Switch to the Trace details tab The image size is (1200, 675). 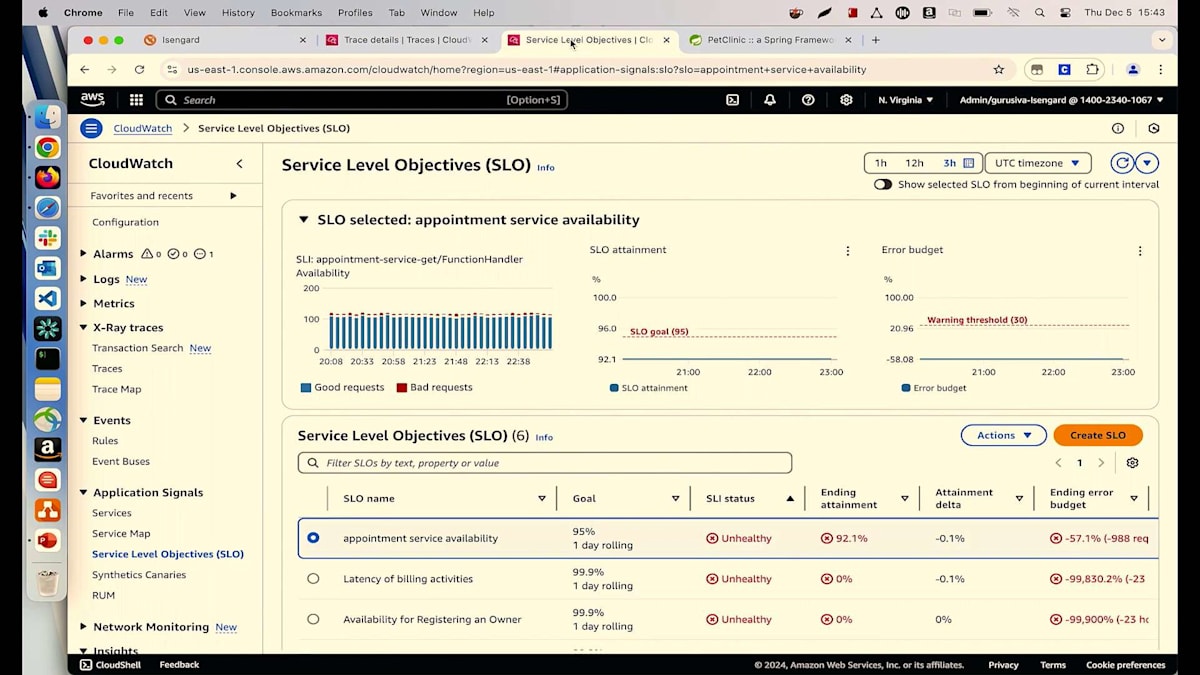pyautogui.click(x=406, y=40)
